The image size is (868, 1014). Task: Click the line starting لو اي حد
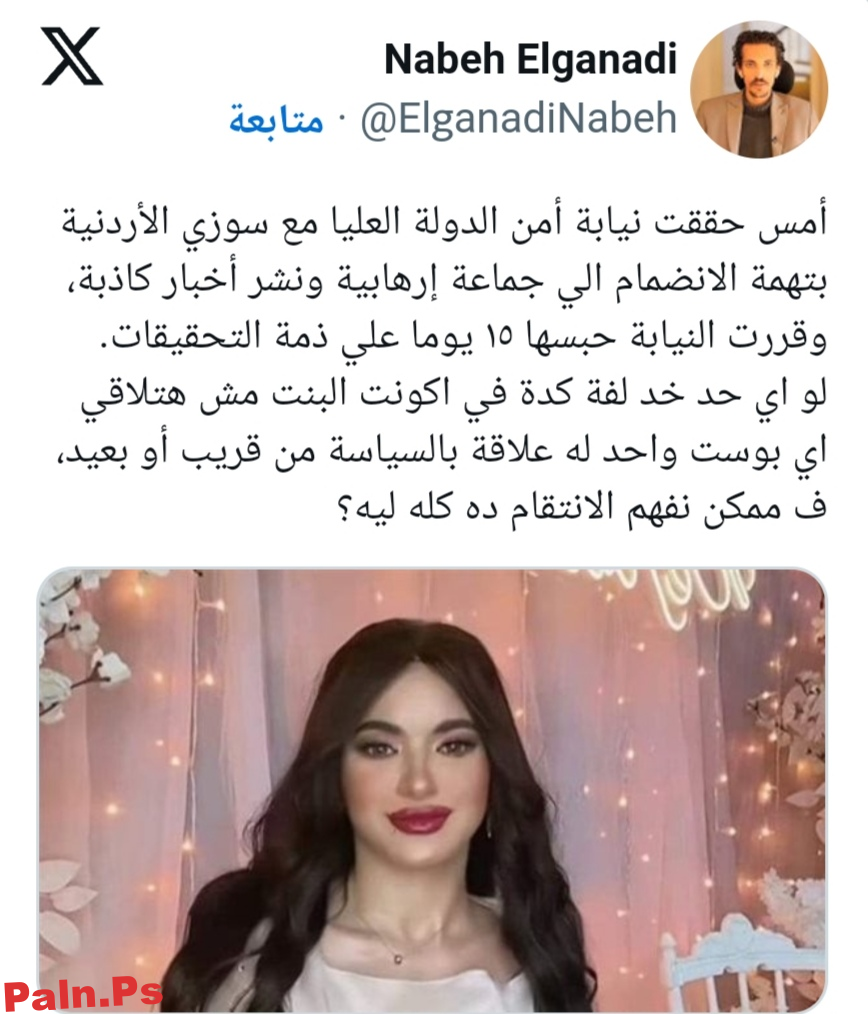pyautogui.click(x=454, y=394)
